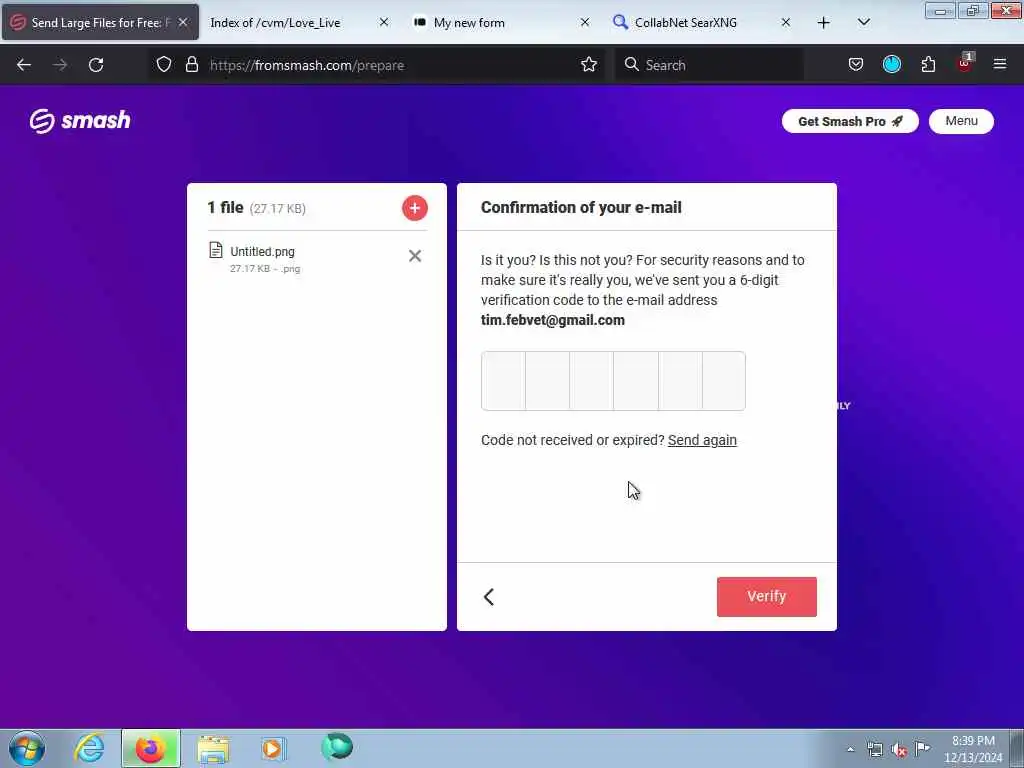The width and height of the screenshot is (1024, 768).
Task: Open Get Smash Pro
Action: 850,121
